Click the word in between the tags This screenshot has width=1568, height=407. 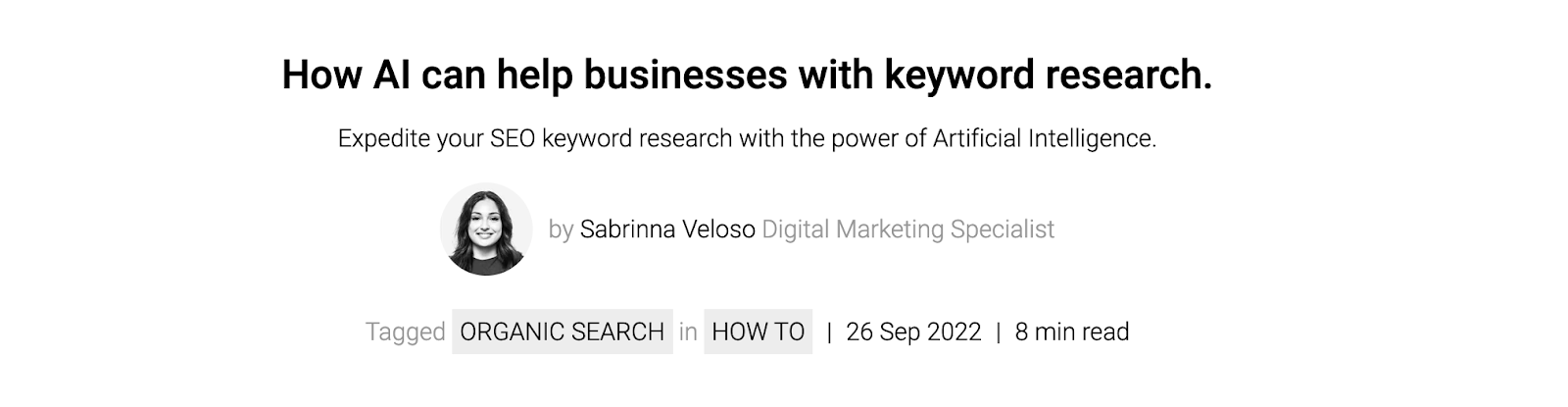coord(688,331)
